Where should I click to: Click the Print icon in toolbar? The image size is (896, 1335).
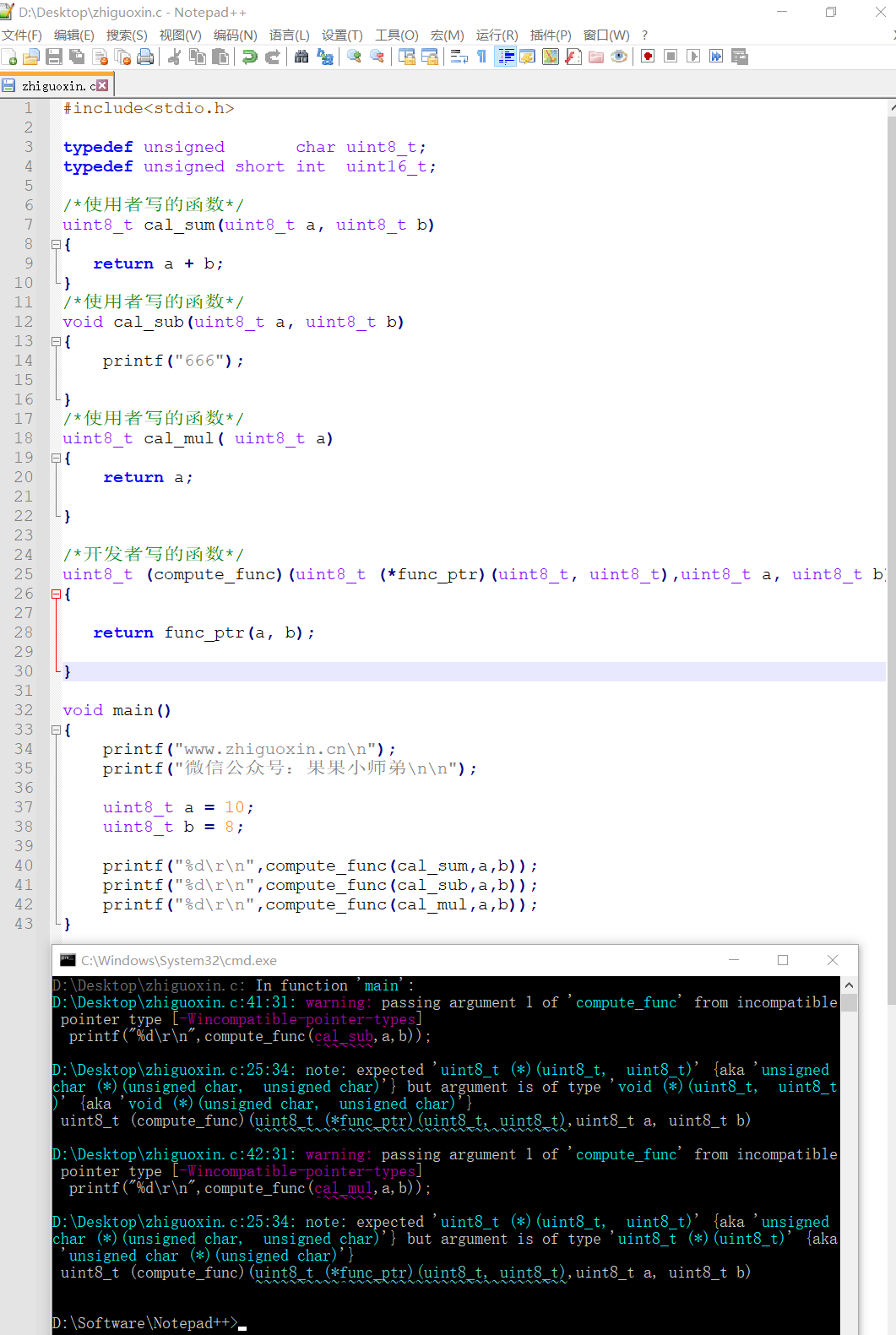[145, 57]
